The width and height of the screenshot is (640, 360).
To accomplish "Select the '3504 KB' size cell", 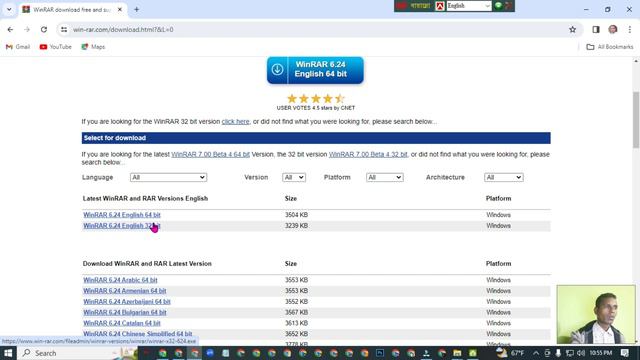I will tap(296, 215).
